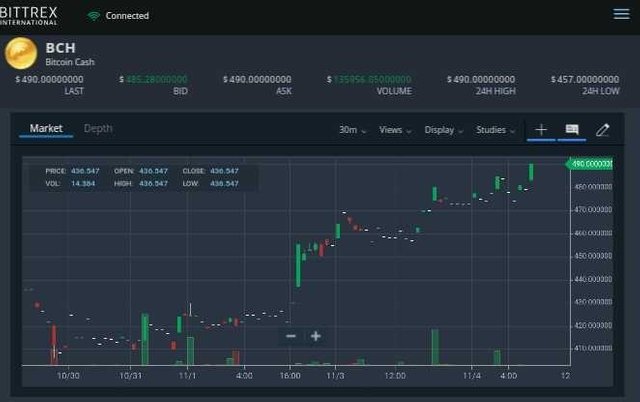The image size is (640, 402).
Task: Toggle the crosshair plus tool
Action: pos(541,130)
